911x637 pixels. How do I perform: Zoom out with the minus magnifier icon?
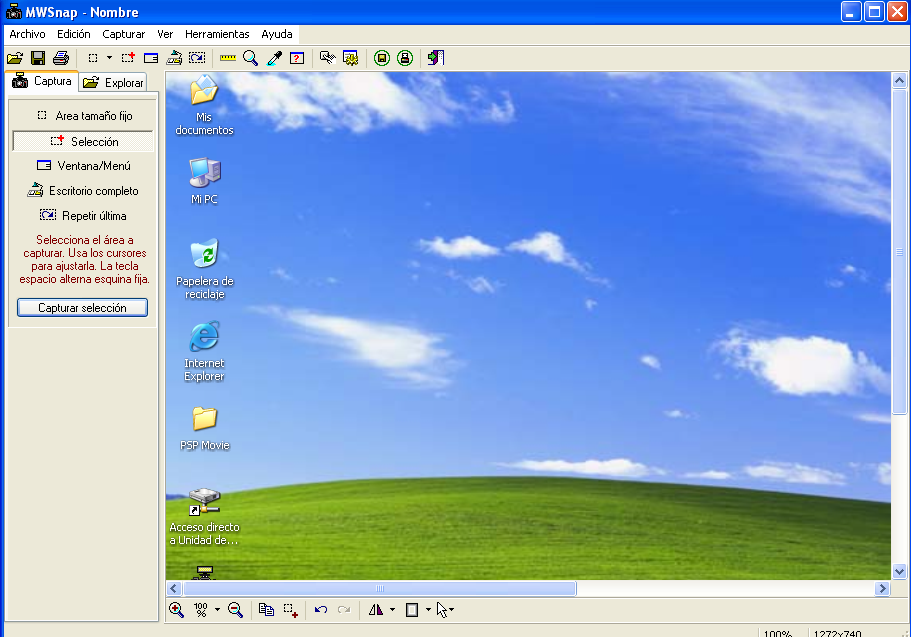click(235, 610)
